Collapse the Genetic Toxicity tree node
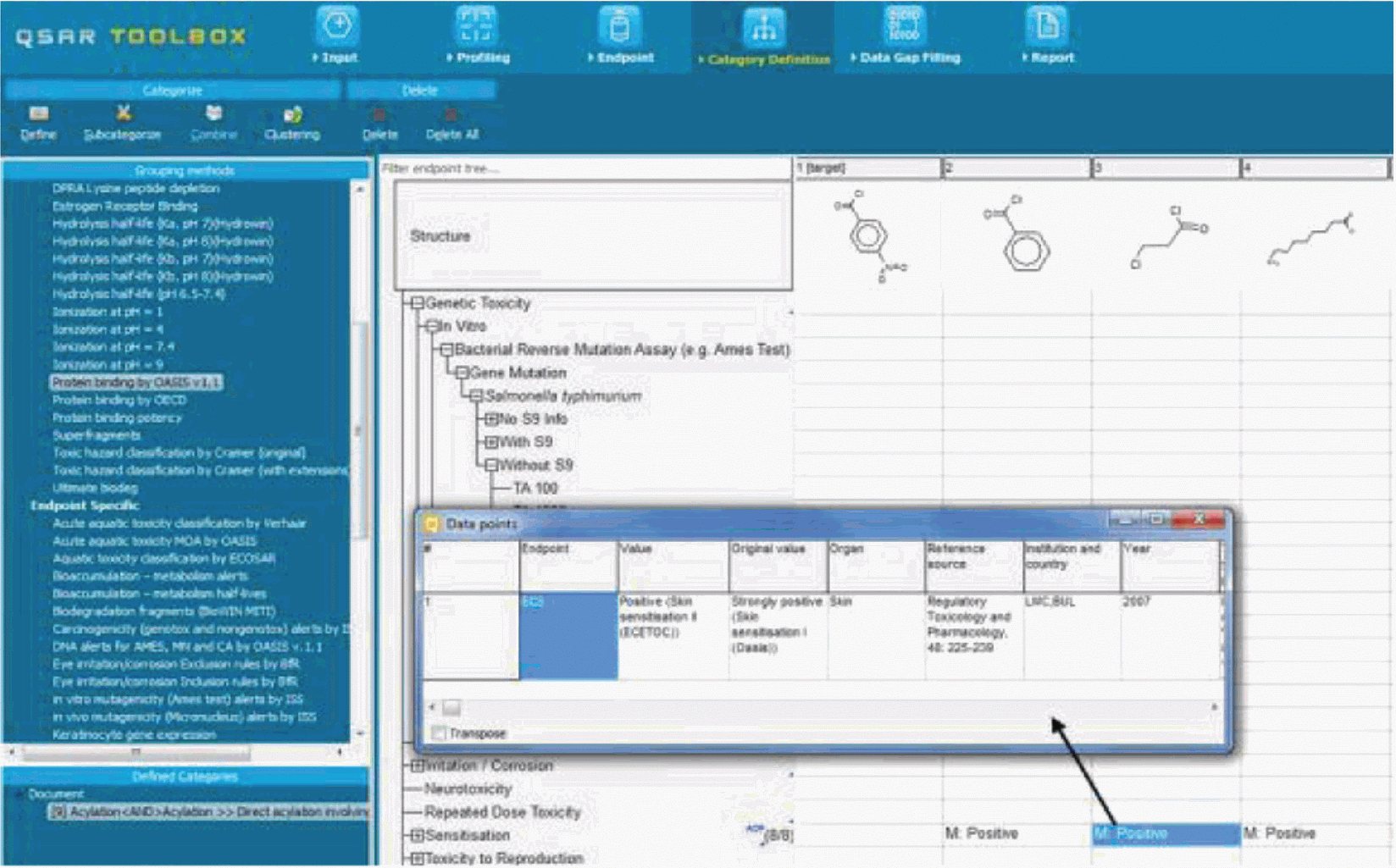Image resolution: width=1396 pixels, height=868 pixels. point(417,303)
